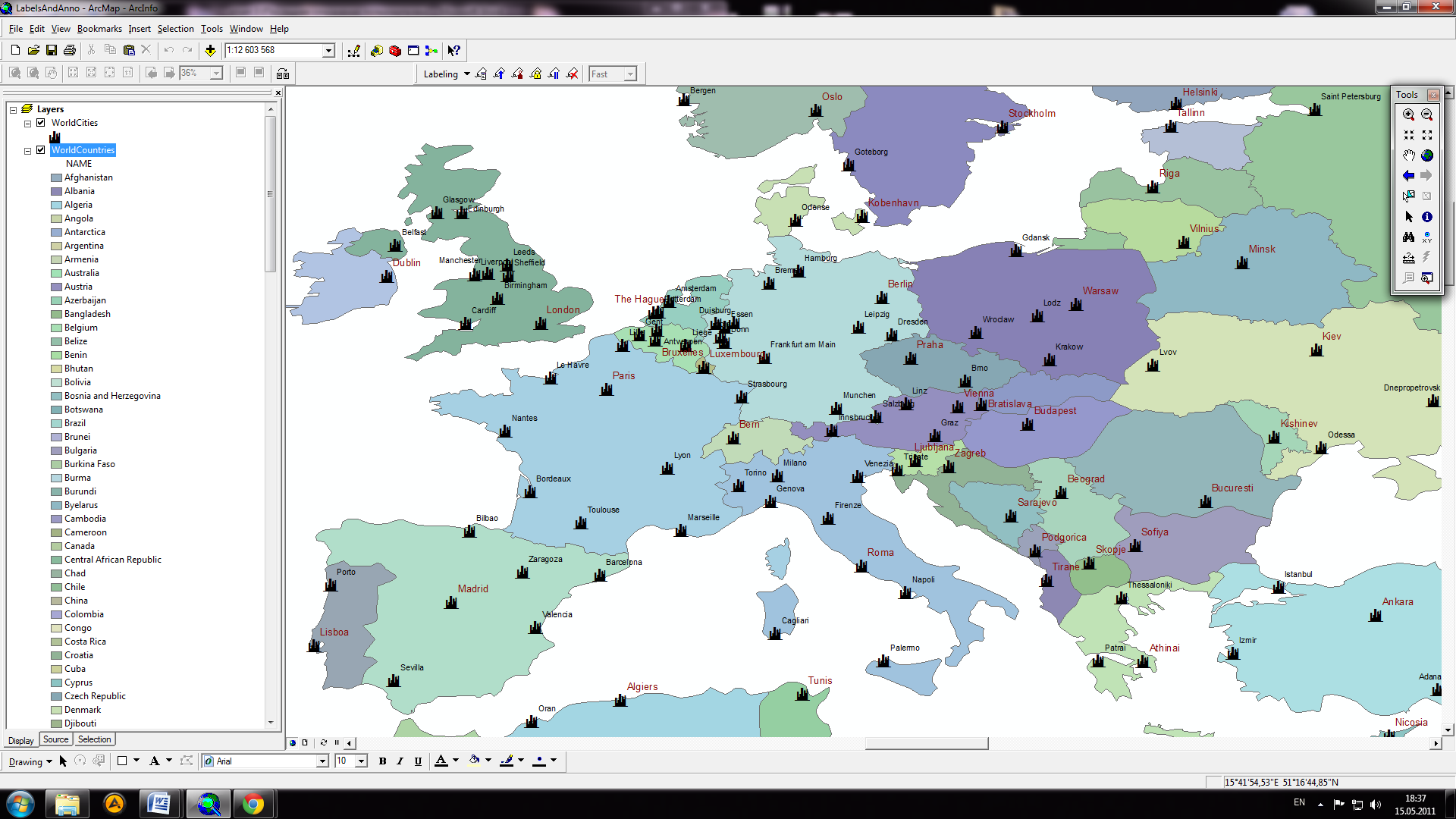Pause map drawing button
The height and width of the screenshot is (819, 1456).
click(x=337, y=742)
